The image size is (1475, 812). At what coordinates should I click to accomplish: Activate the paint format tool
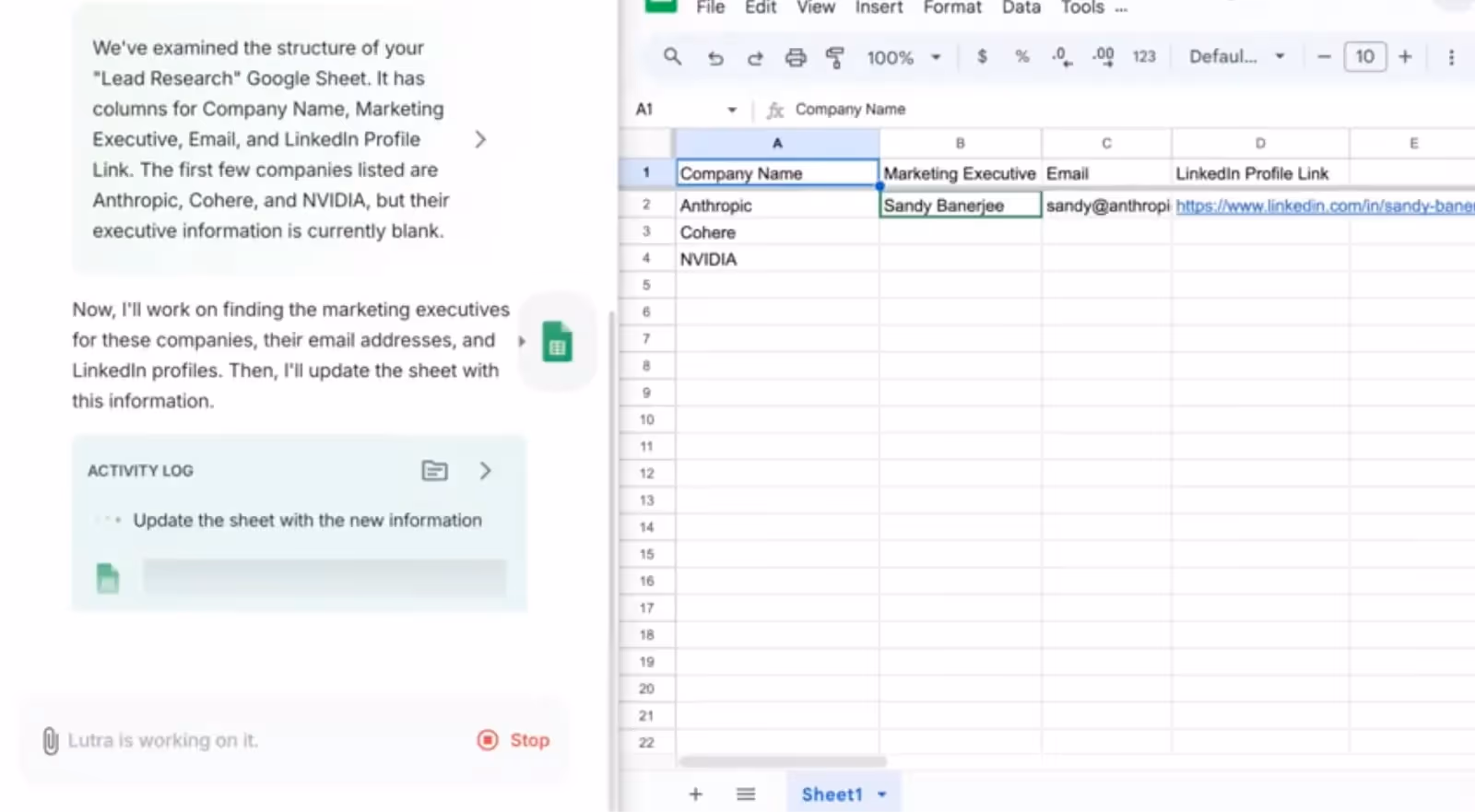tap(835, 58)
